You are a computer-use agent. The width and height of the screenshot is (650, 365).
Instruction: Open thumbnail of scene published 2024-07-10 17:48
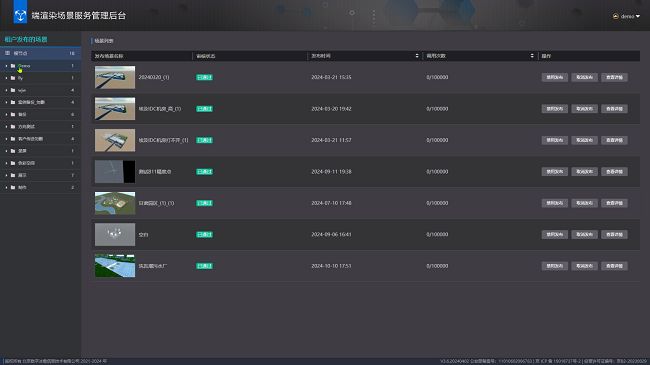[x=115, y=203]
